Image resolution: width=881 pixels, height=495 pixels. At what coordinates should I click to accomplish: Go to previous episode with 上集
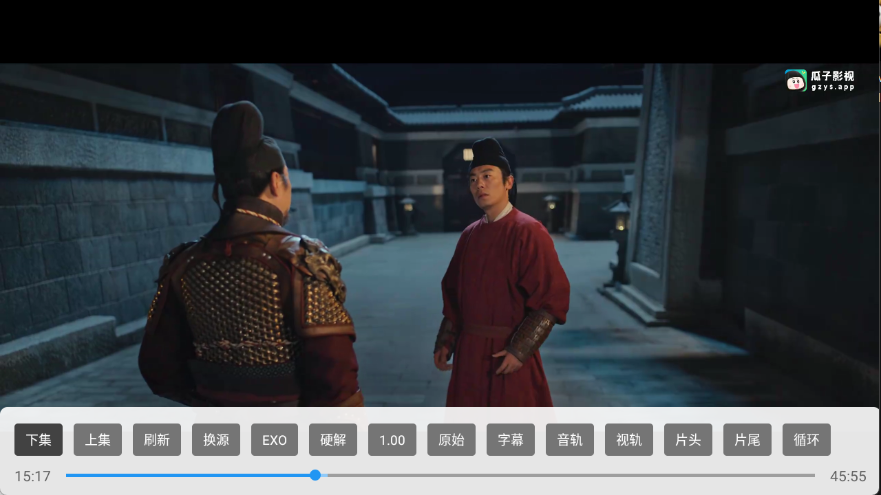point(98,440)
